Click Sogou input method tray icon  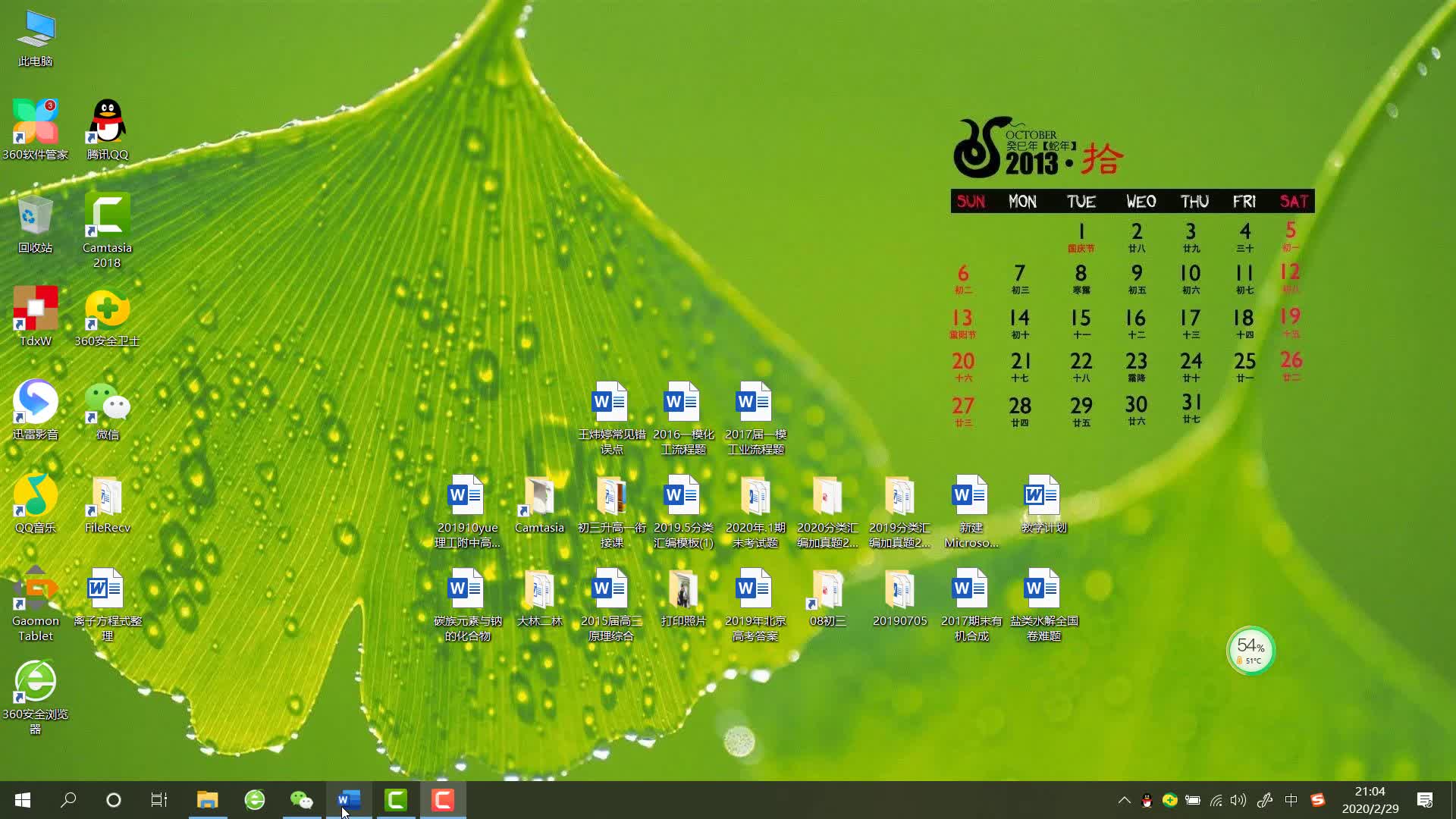tap(1318, 800)
